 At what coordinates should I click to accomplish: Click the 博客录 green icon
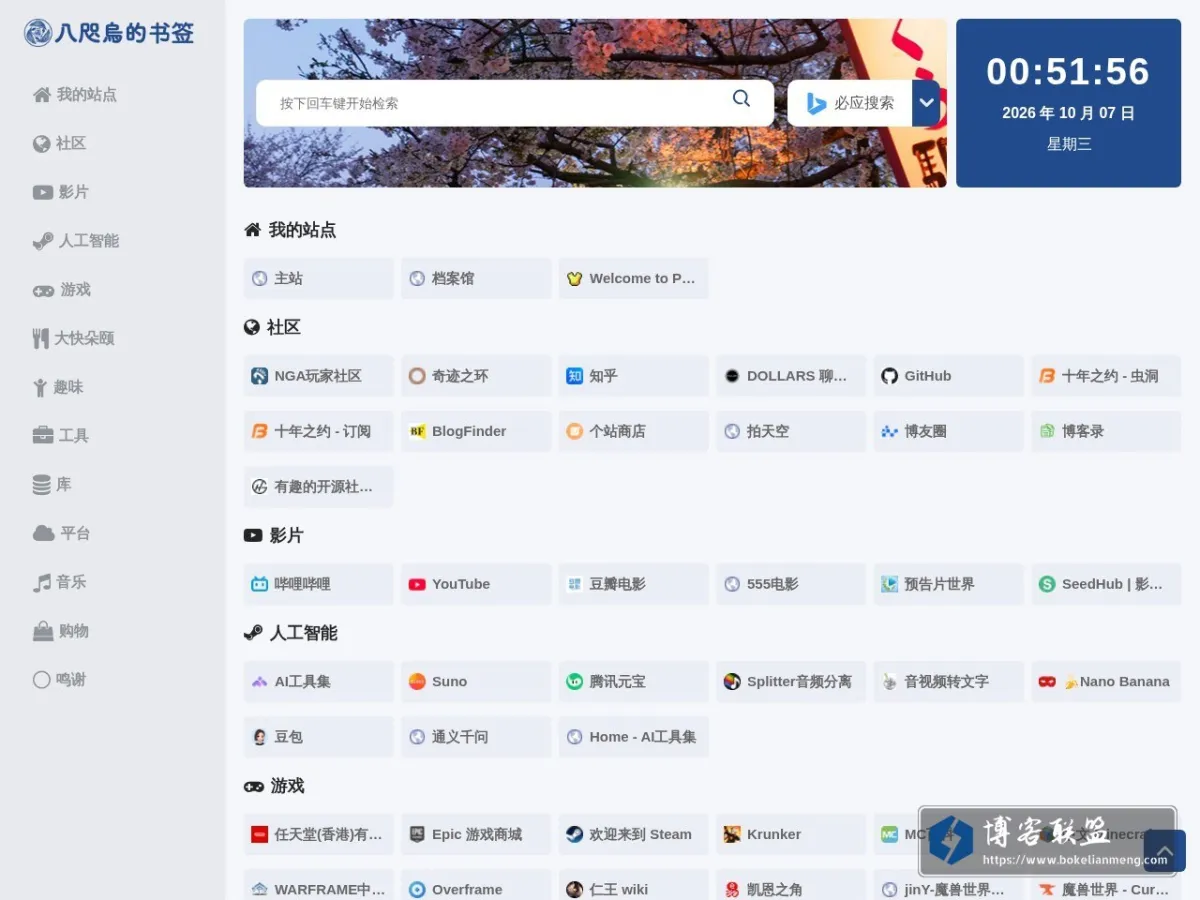click(1047, 431)
